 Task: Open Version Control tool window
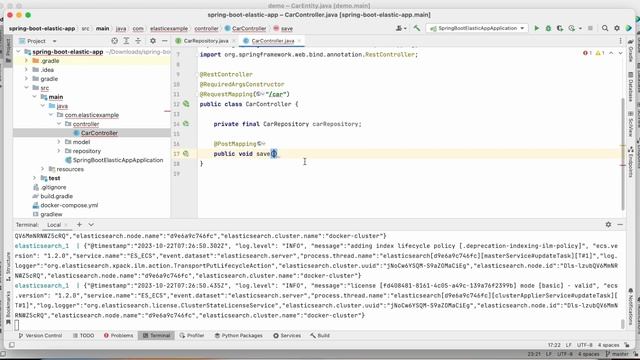tap(40, 336)
